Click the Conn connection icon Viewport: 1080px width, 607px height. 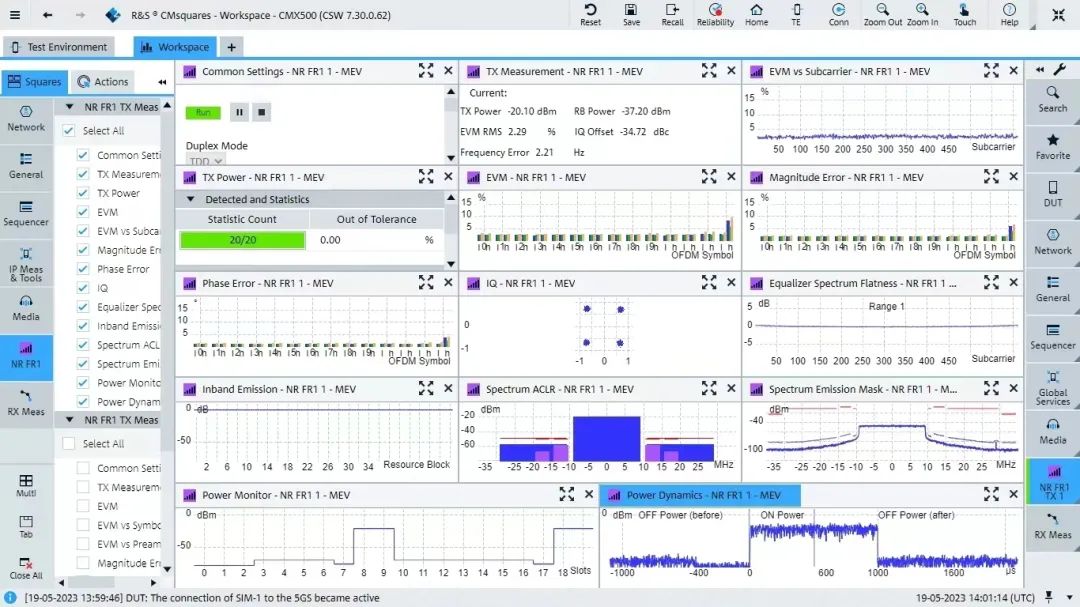point(838,14)
